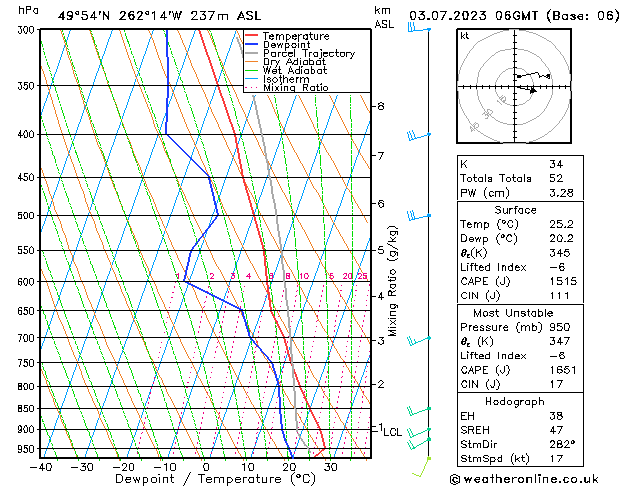Screen dimensions: 629x486
Task: Click the "StmDir" value "282°"
Action: pos(562,444)
